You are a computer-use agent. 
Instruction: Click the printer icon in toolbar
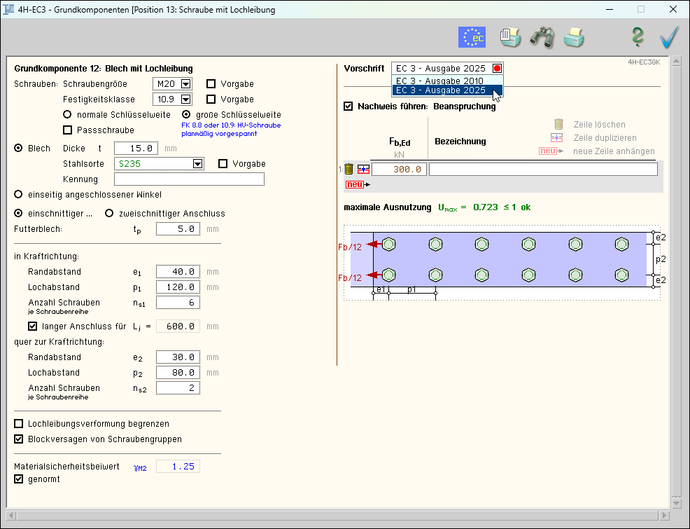[x=574, y=38]
